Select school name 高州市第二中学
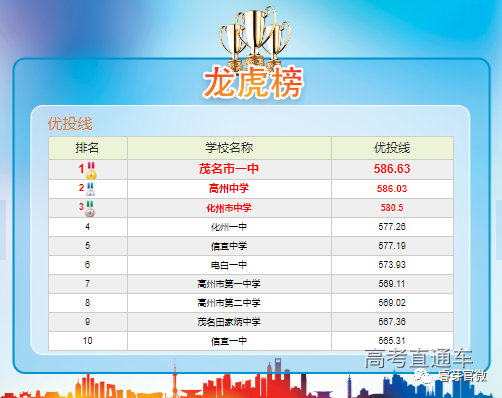Image resolution: width=502 pixels, height=398 pixels. tap(229, 303)
